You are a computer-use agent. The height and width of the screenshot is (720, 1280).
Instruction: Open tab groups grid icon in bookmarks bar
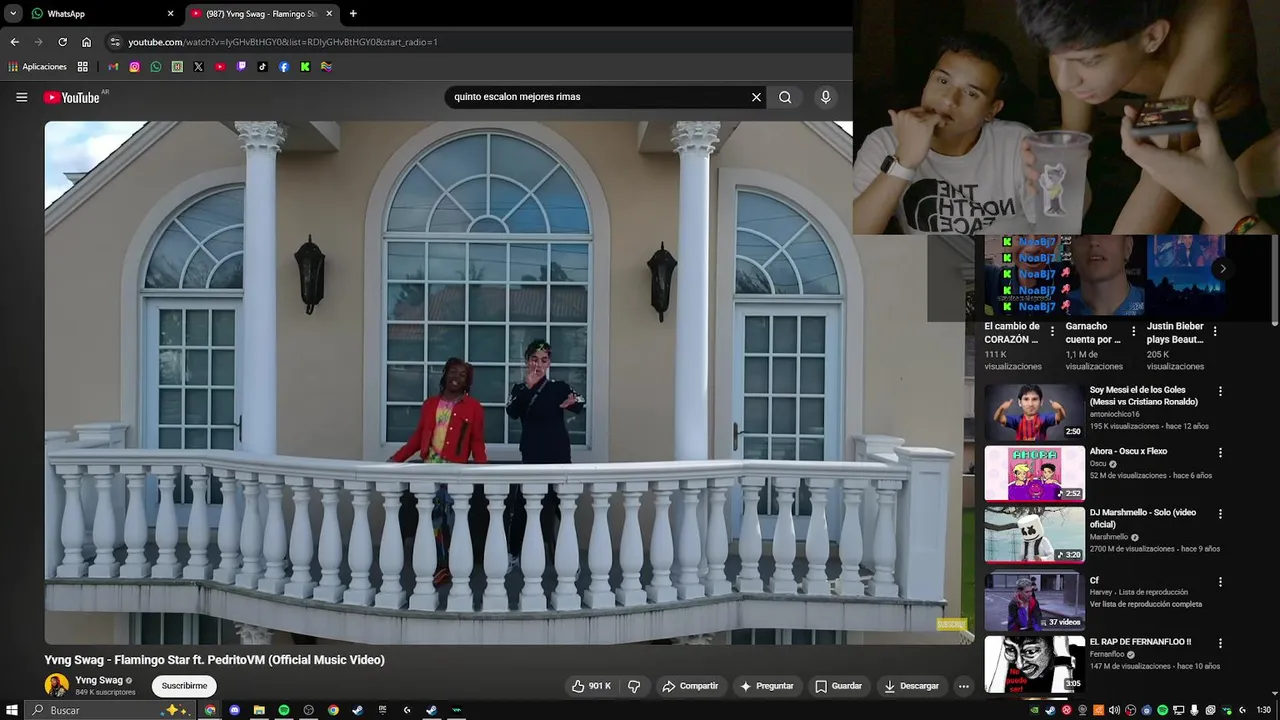click(82, 67)
